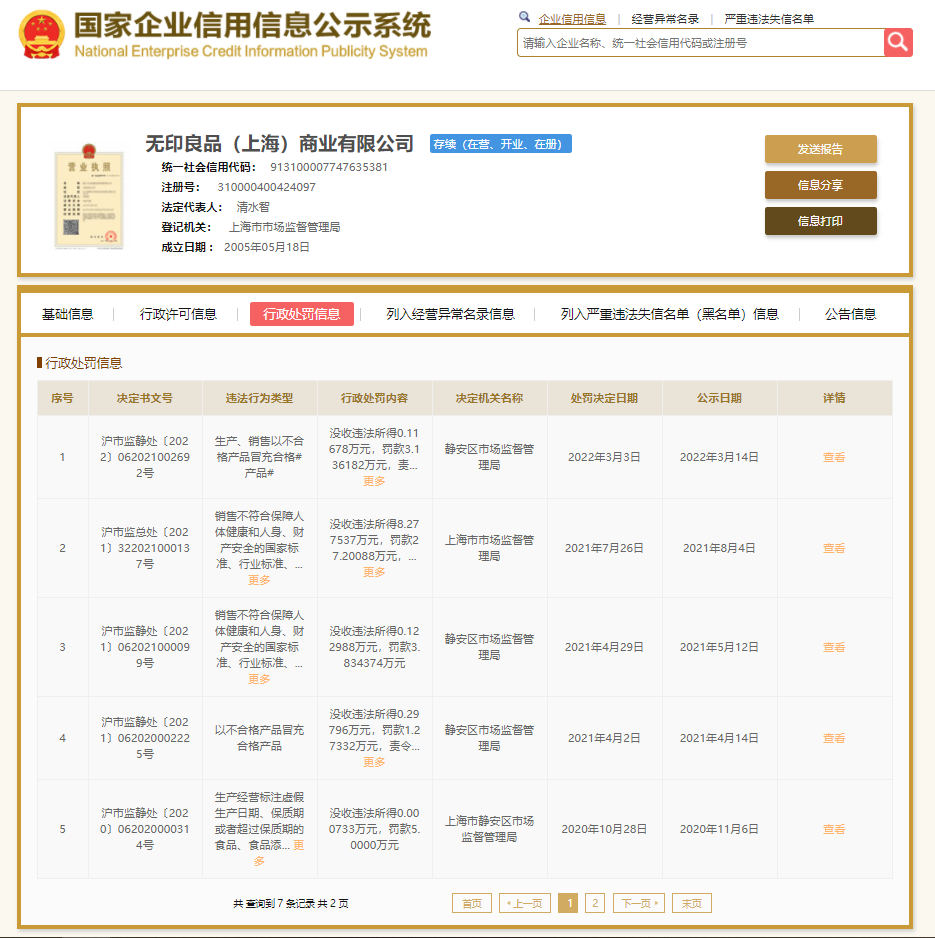This screenshot has height=938, width=935.
Task: Open the 列入经营异常名录信息 tab
Action: tap(450, 314)
